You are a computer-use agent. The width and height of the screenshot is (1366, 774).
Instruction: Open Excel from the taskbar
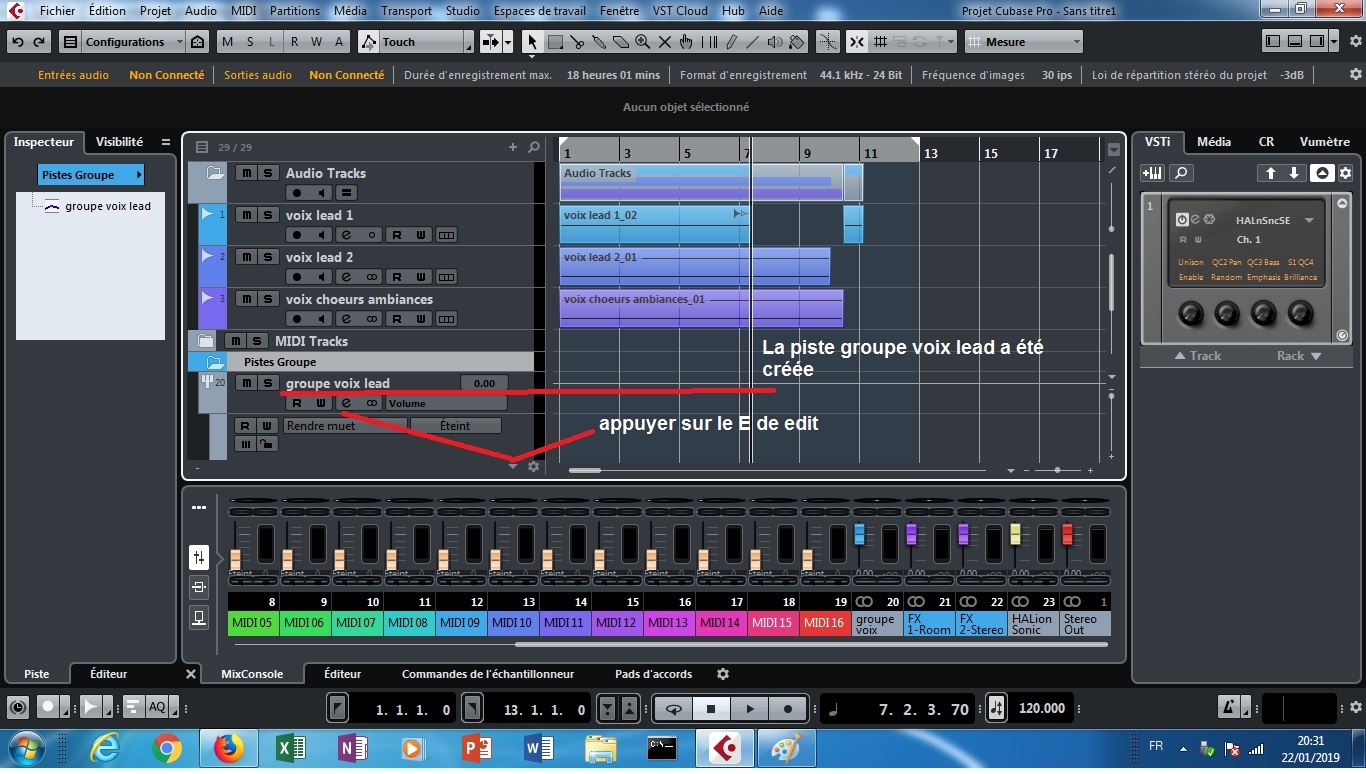tap(291, 748)
